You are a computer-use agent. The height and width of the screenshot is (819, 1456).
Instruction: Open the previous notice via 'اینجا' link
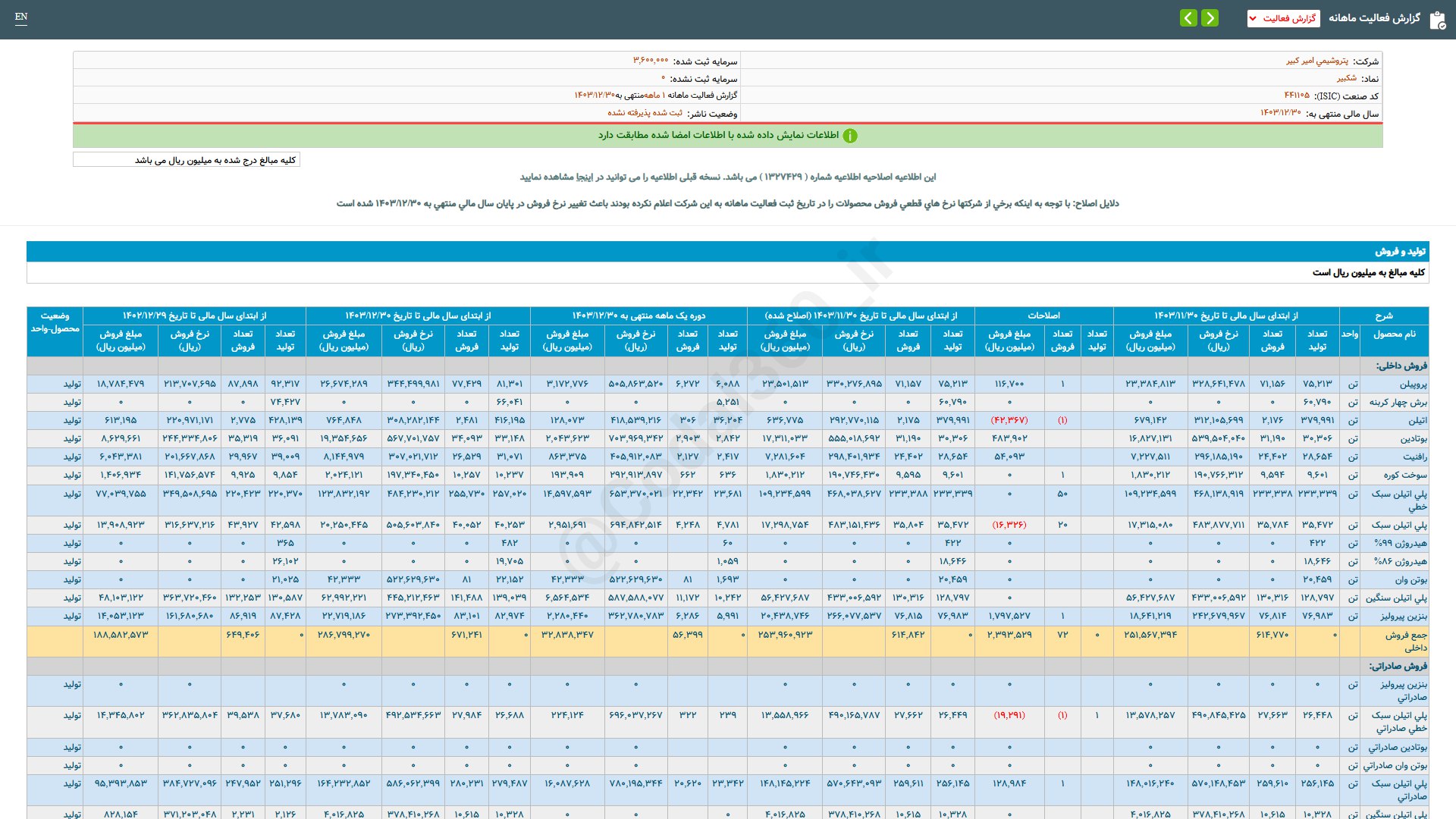click(585, 177)
